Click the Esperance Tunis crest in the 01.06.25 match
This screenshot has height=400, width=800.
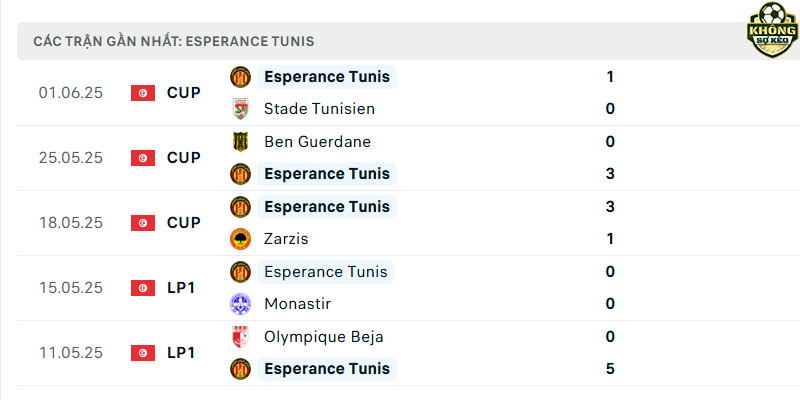[240, 77]
